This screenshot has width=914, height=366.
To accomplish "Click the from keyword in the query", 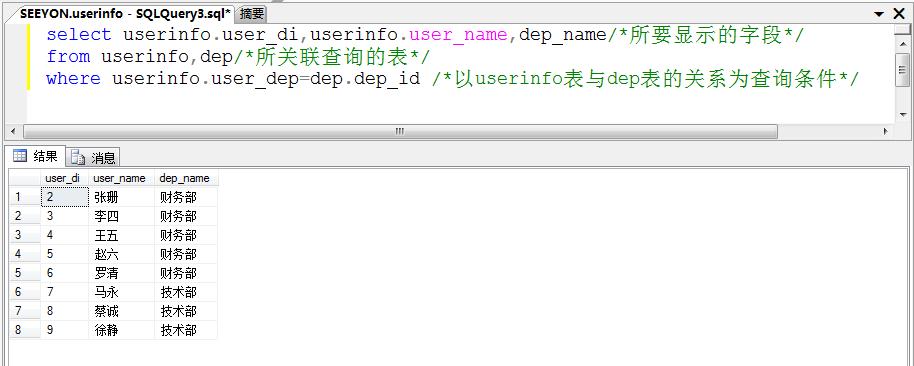I will coord(68,57).
